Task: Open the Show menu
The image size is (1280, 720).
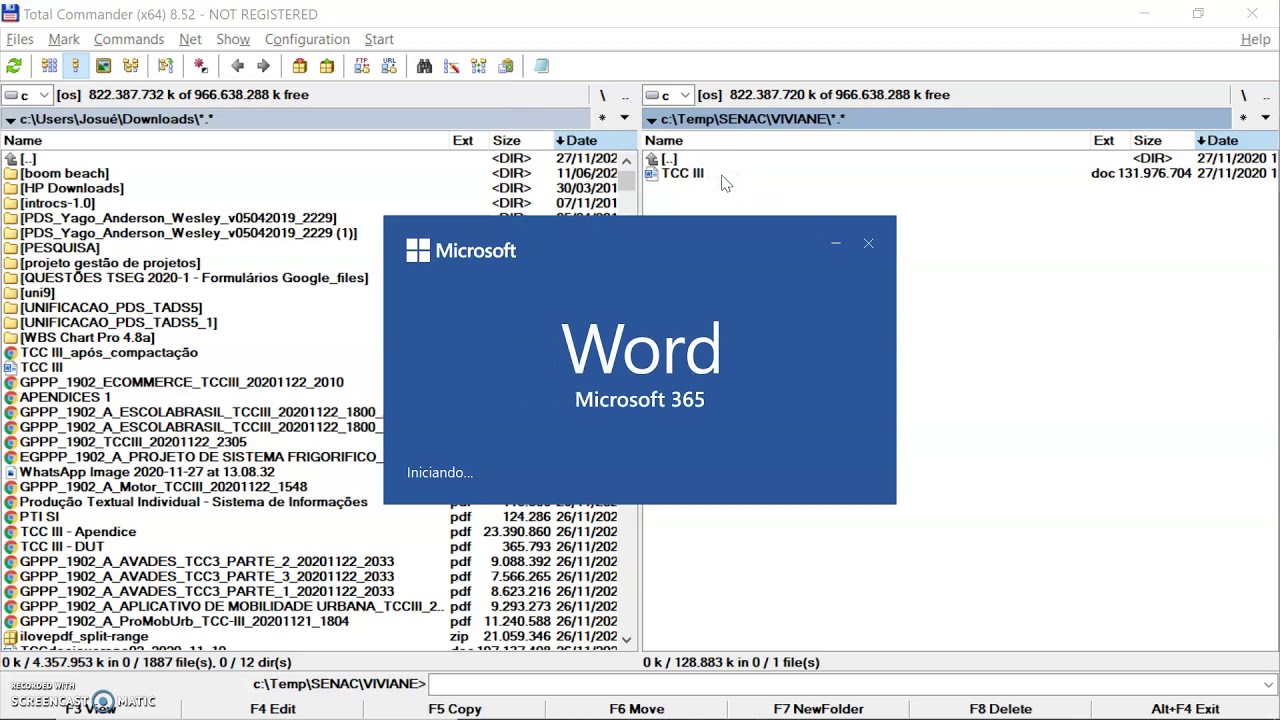Action: click(x=233, y=39)
